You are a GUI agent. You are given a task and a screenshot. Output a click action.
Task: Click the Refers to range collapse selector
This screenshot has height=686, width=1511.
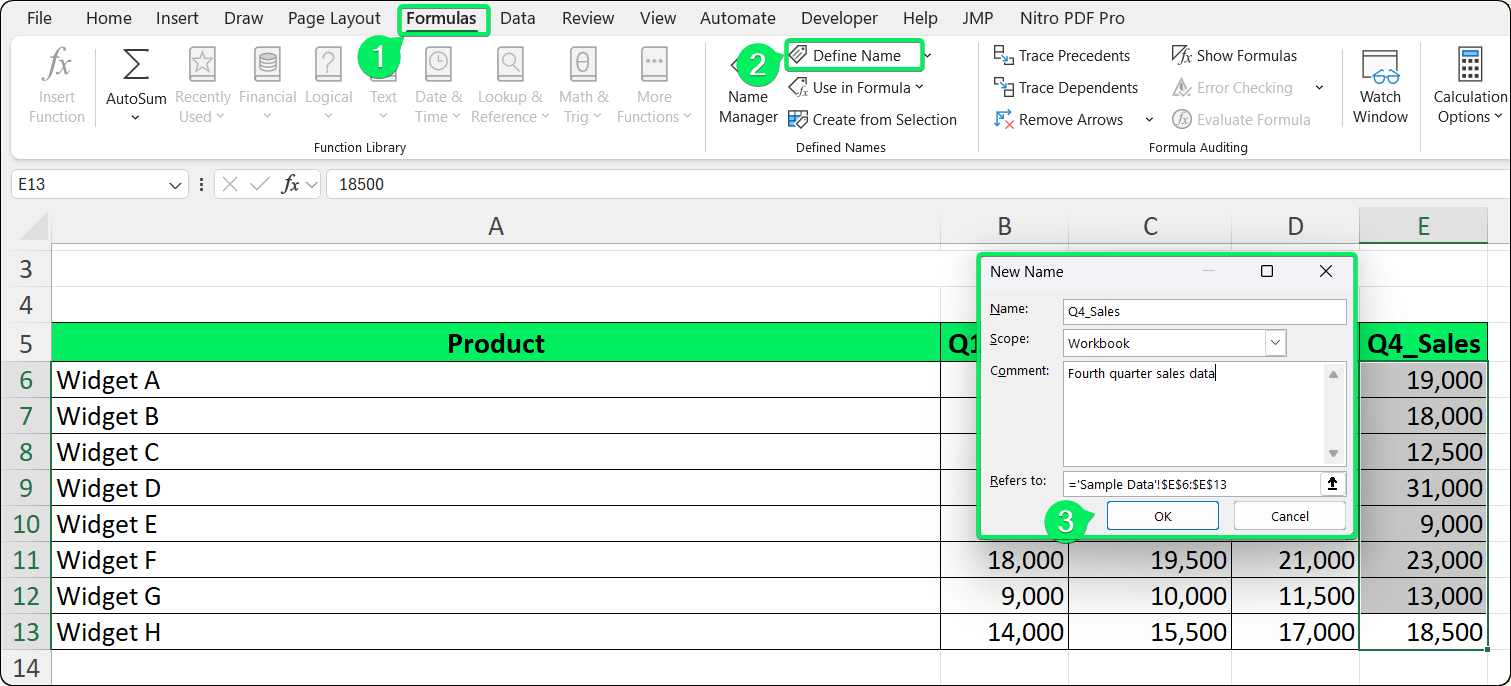[1332, 484]
